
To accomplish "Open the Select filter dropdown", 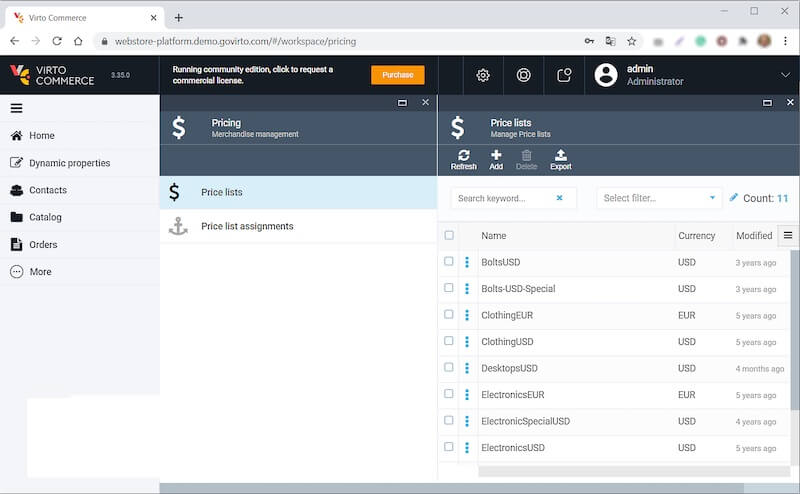I will [660, 198].
